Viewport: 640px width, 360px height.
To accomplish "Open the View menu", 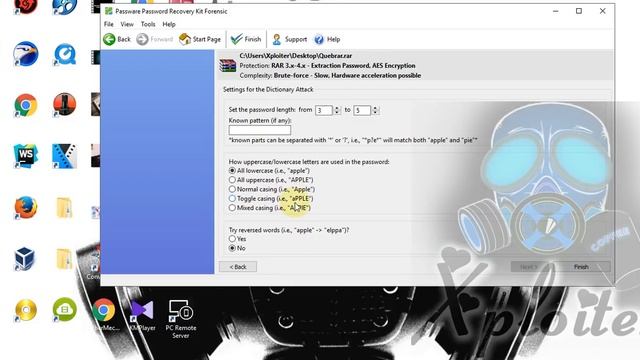I will (127, 24).
